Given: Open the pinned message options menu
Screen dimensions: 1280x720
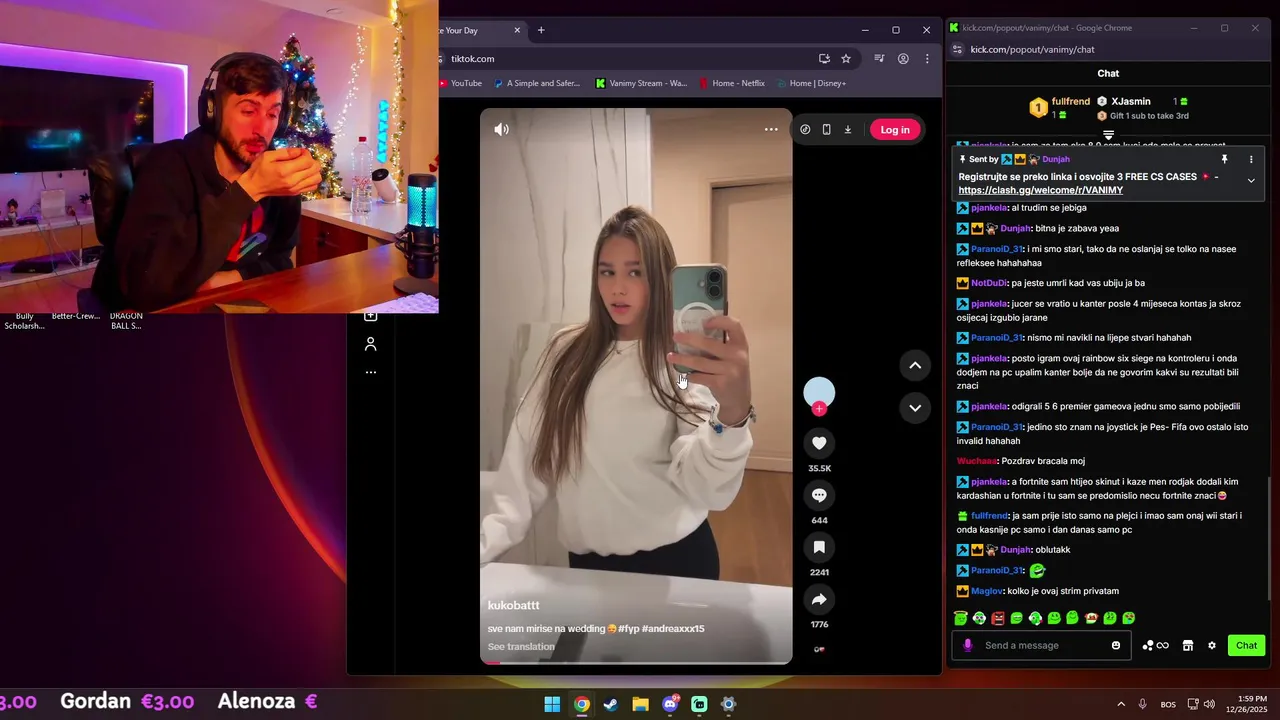Looking at the screenshot, I should click(x=1250, y=159).
